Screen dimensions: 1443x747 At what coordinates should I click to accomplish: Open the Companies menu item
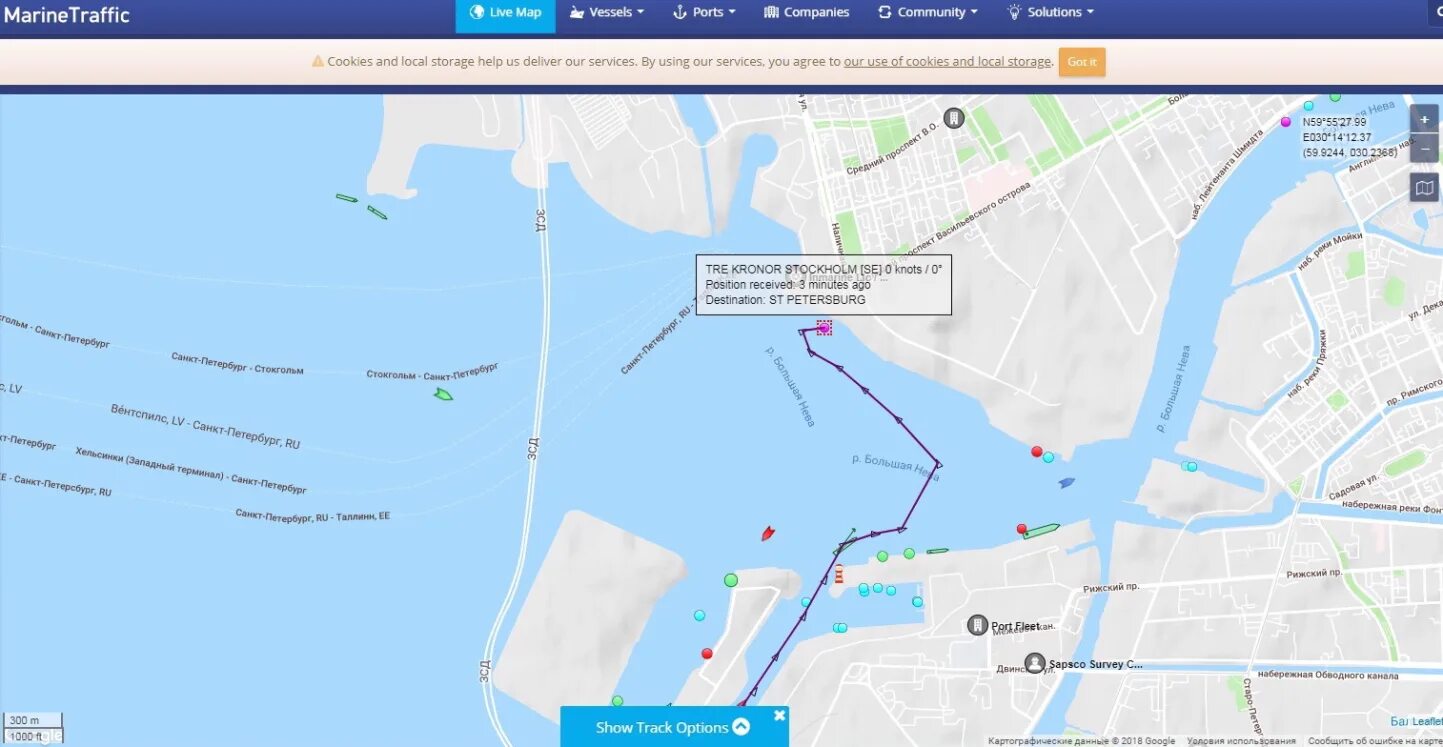[806, 13]
